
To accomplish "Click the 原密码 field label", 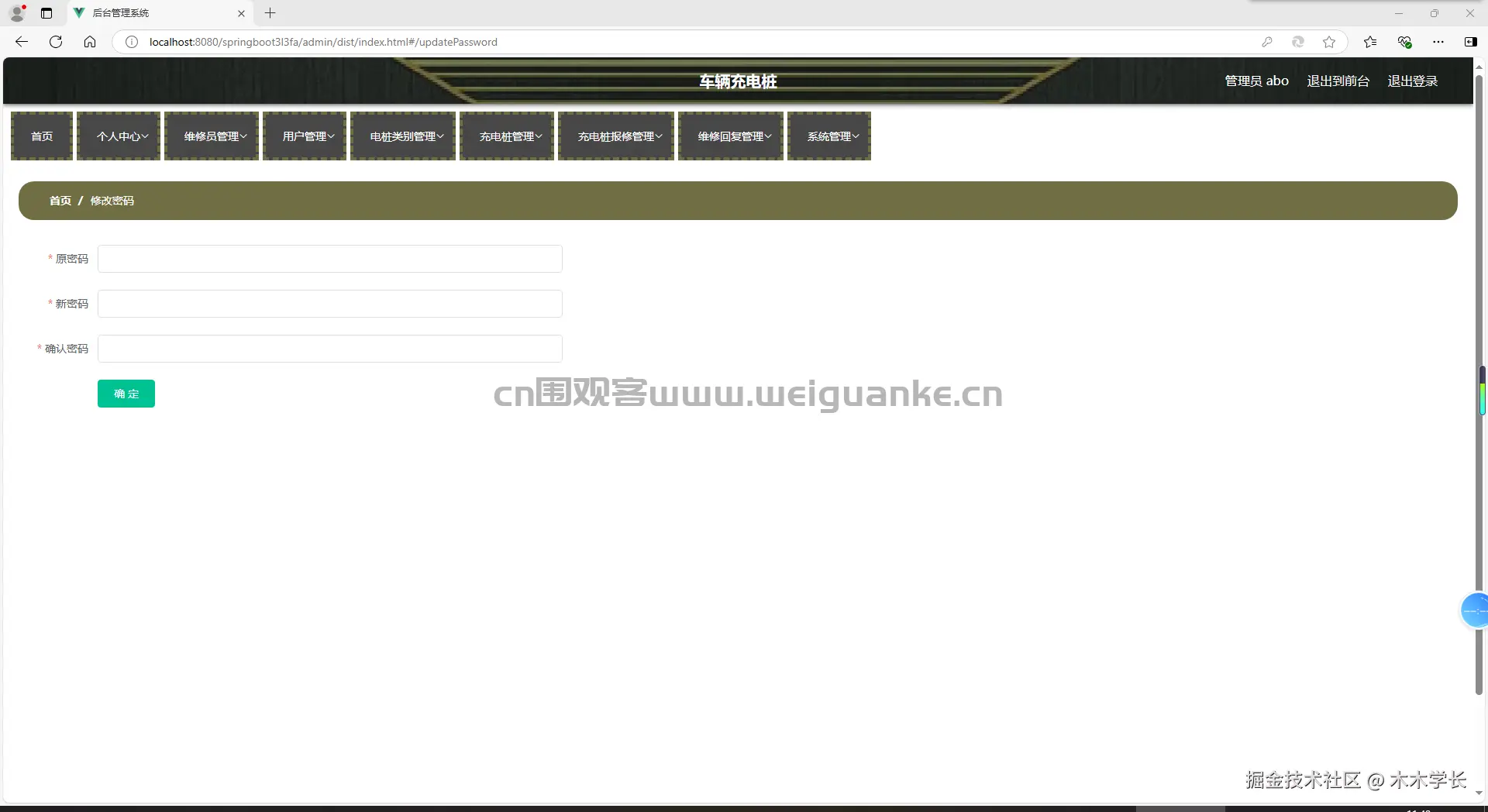I will [71, 259].
